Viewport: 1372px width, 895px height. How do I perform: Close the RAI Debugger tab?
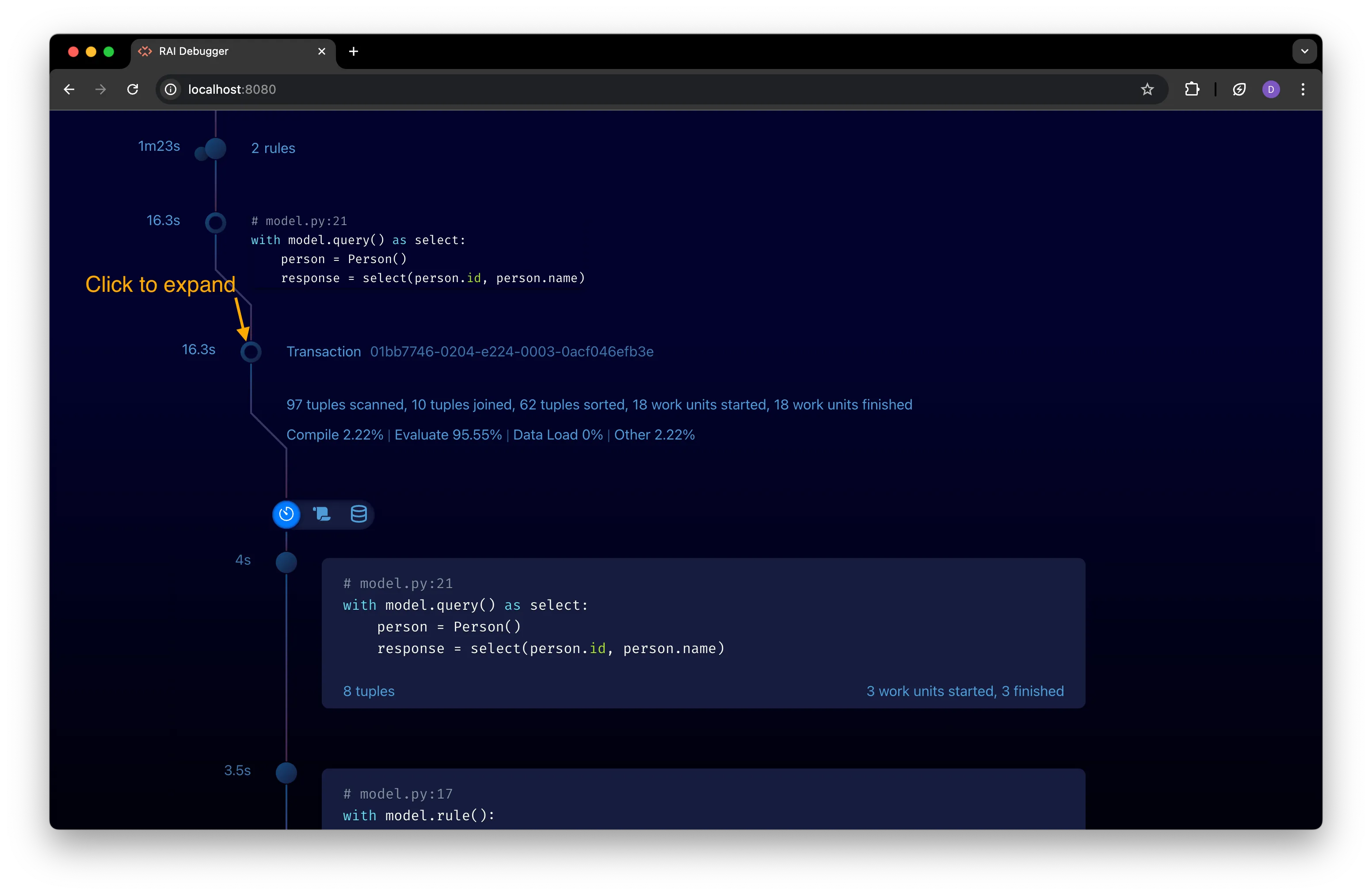322,51
